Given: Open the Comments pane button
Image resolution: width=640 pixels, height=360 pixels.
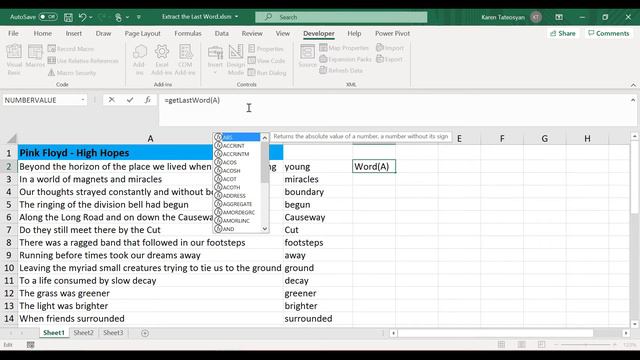Looking at the screenshot, I should tap(609, 33).
